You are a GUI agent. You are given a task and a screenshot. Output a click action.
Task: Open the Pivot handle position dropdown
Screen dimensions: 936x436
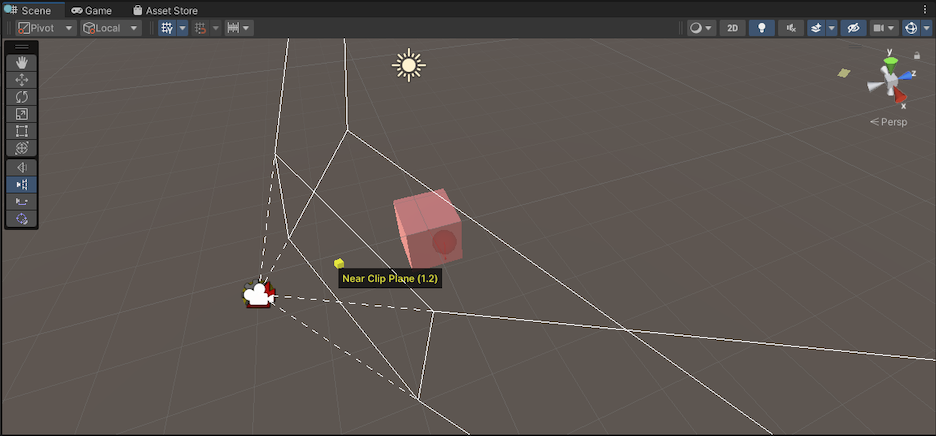pos(46,28)
